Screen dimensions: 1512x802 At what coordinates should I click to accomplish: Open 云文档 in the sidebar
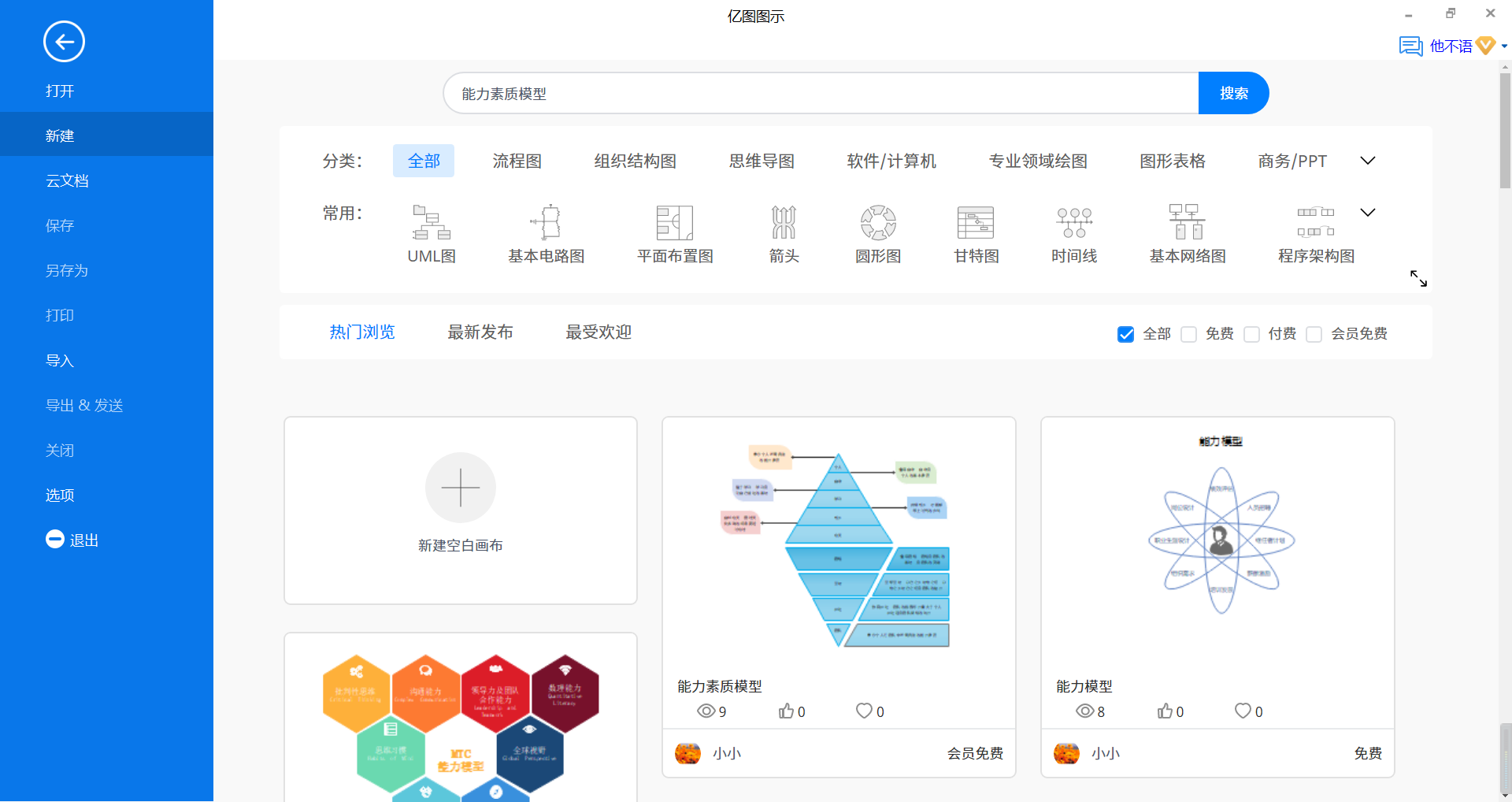[67, 180]
